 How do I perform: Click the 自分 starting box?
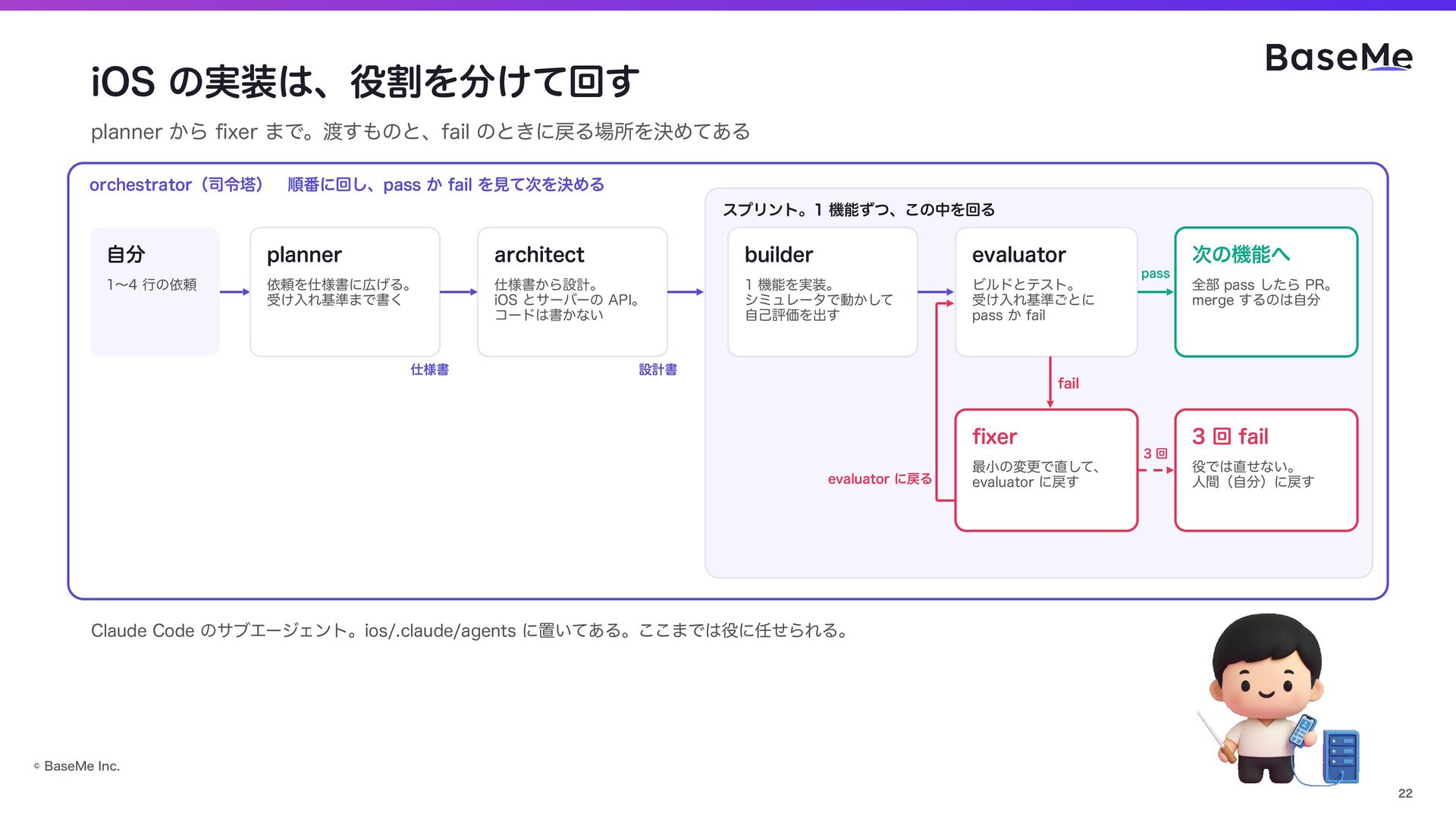coord(155,292)
